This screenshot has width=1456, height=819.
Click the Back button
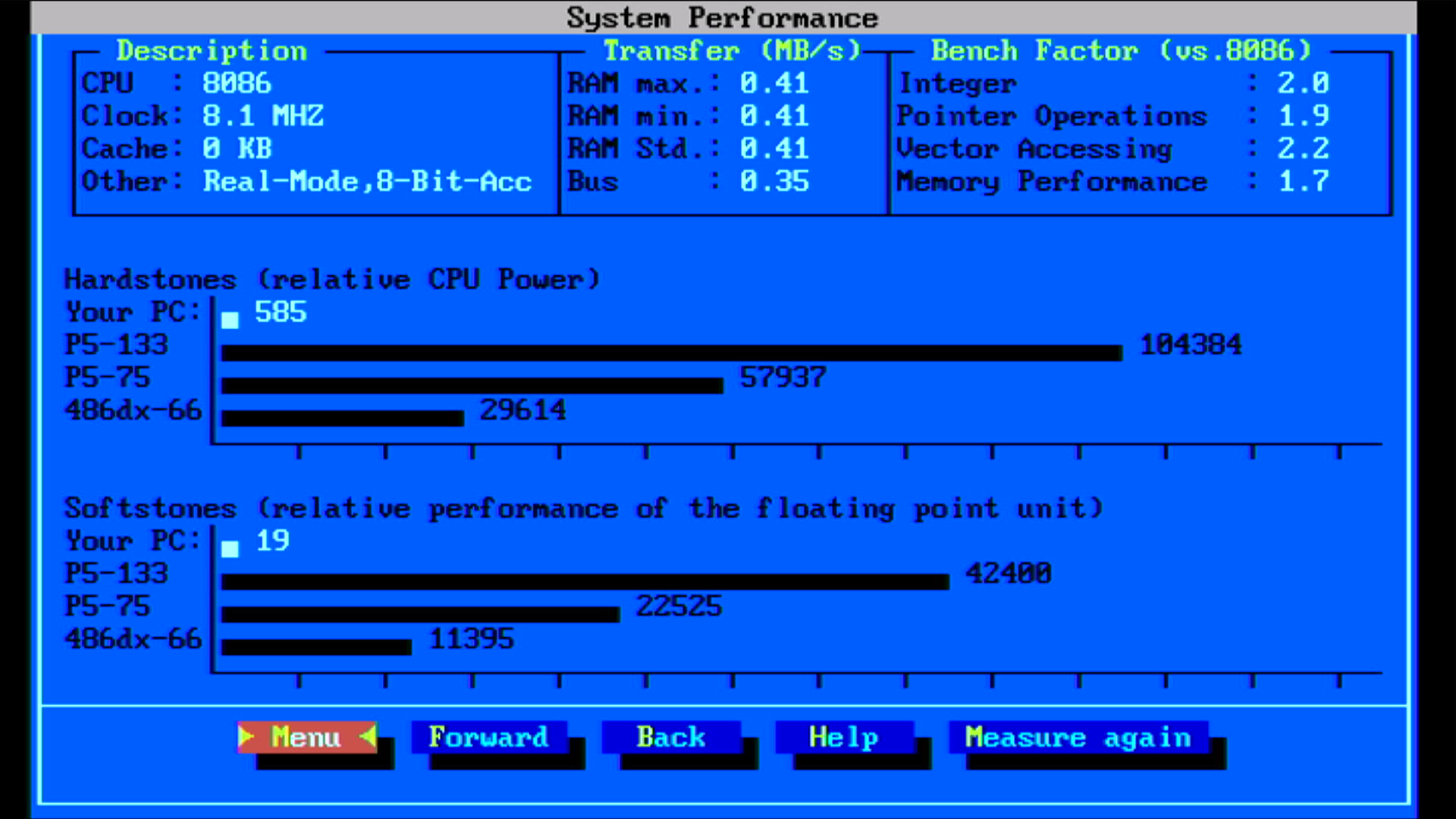point(671,737)
